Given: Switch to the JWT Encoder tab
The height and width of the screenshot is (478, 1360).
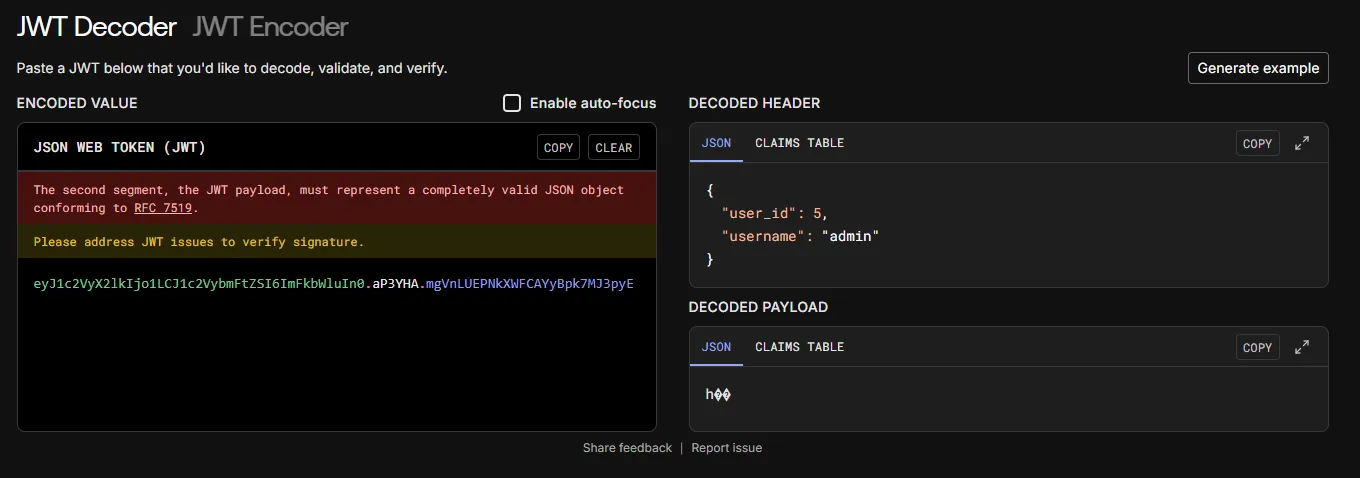Looking at the screenshot, I should coord(270,27).
